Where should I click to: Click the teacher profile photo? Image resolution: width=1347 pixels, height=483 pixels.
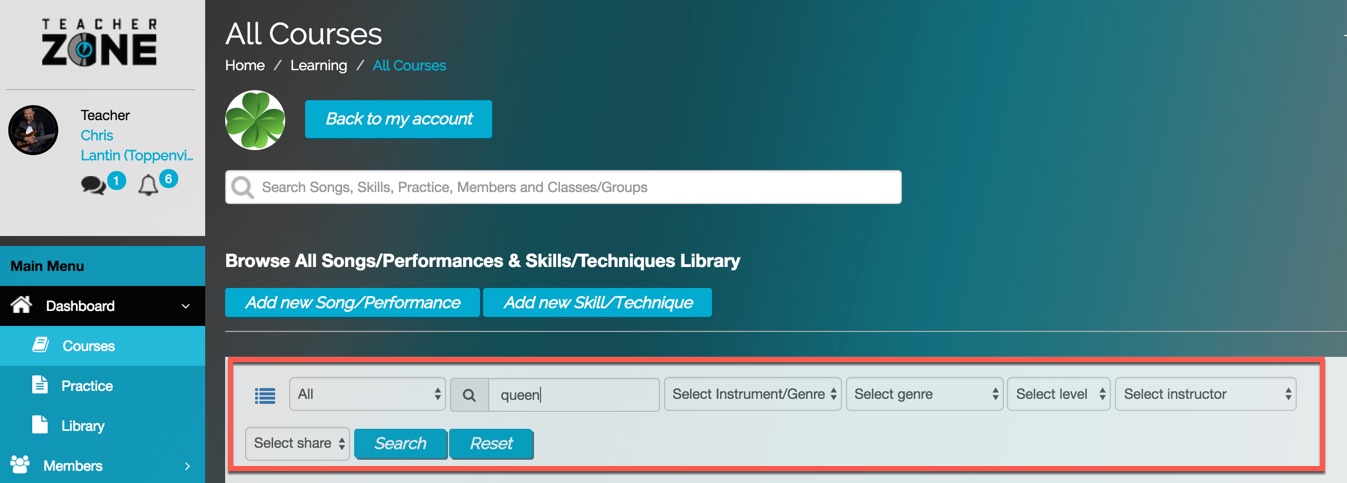33,130
